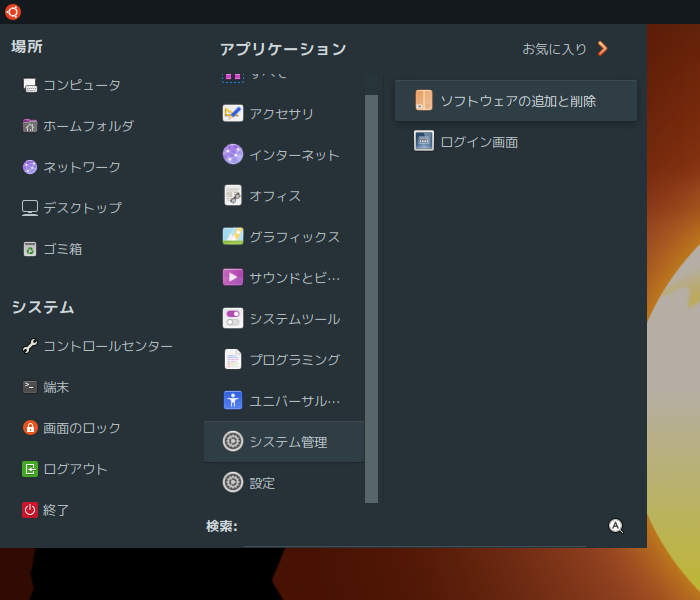Image resolution: width=700 pixels, height=600 pixels.
Task: Click コンピュータ text label
Action: pos(82,85)
